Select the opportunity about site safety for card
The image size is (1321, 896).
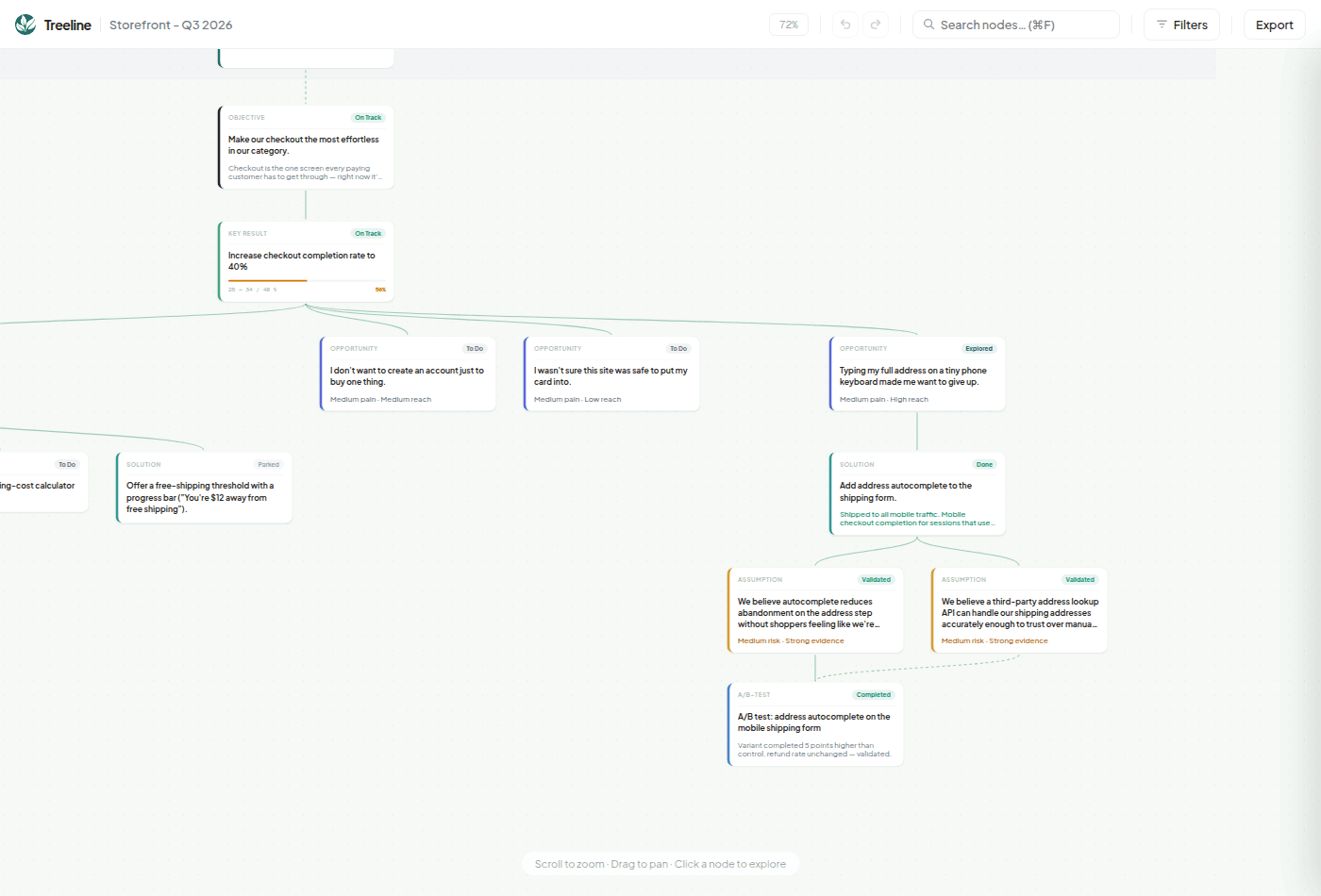611,373
